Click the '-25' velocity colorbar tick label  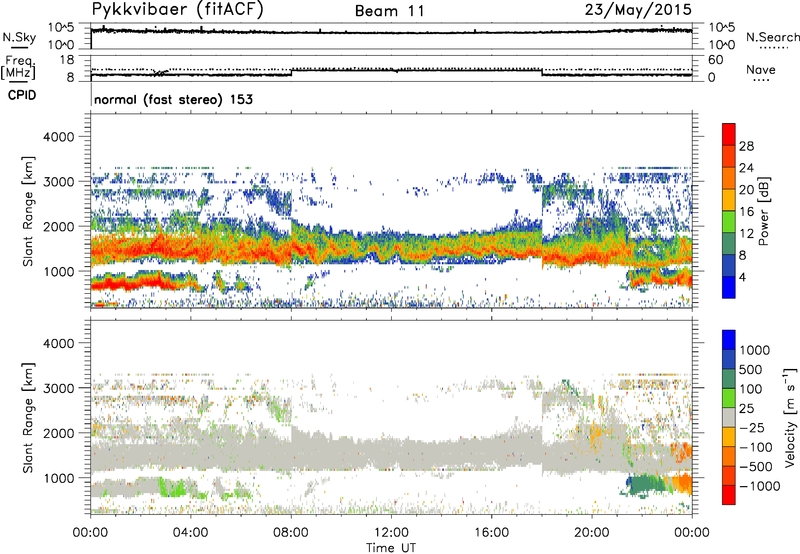tap(752, 427)
